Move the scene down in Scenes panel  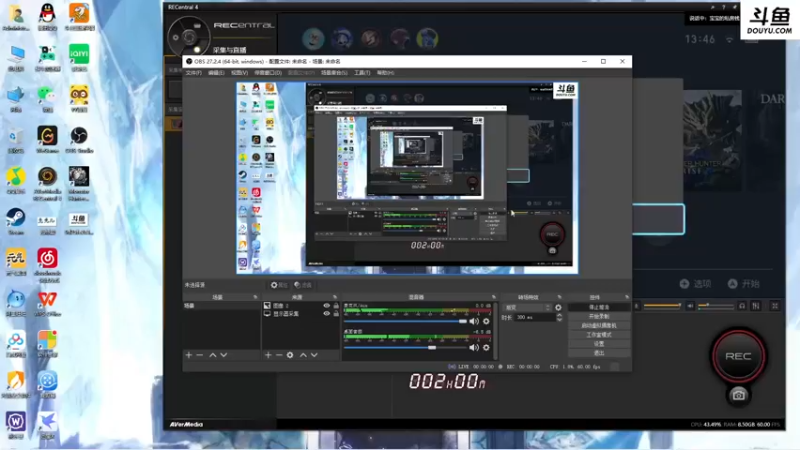223,355
